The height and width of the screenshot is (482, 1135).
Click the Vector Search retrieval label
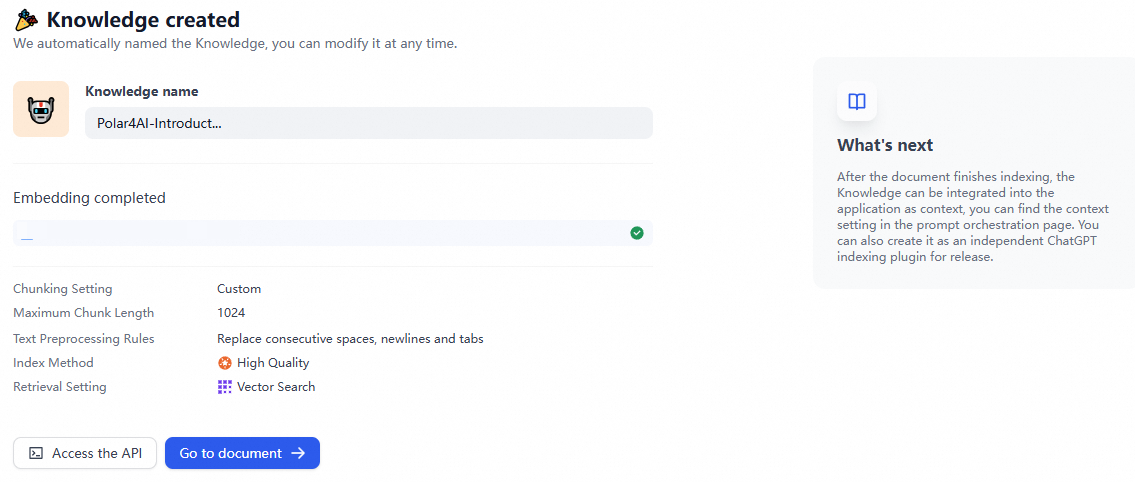276,387
